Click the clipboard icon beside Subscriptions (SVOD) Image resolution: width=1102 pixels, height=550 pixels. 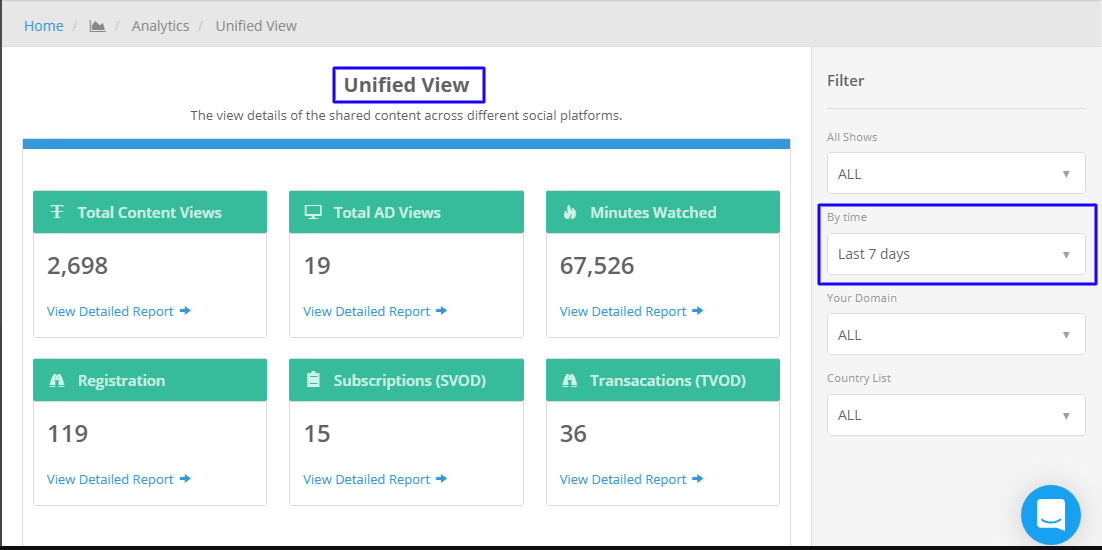(x=313, y=380)
